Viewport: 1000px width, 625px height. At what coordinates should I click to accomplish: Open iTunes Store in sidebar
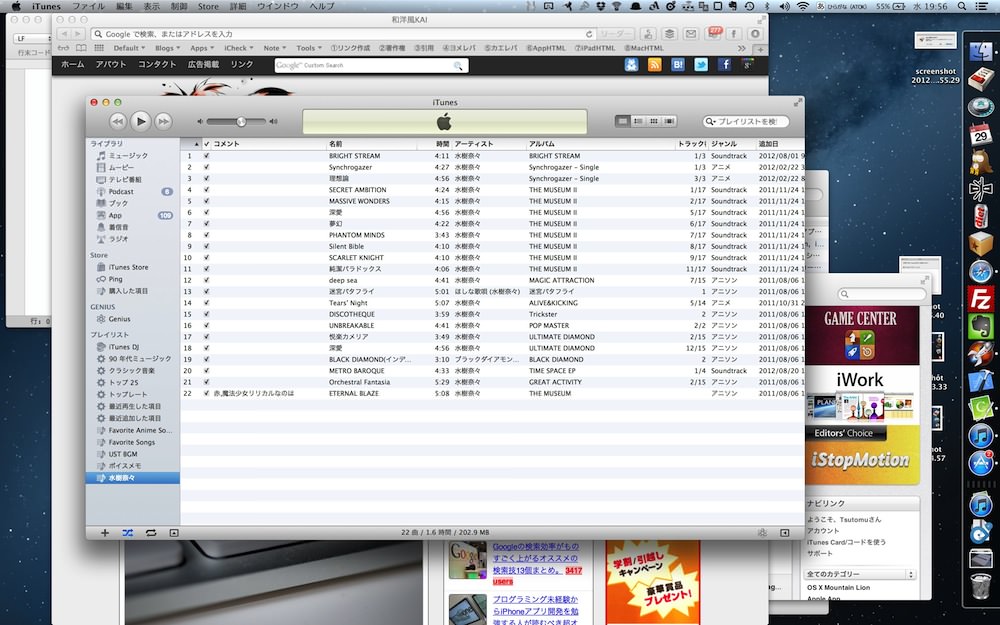[128, 267]
